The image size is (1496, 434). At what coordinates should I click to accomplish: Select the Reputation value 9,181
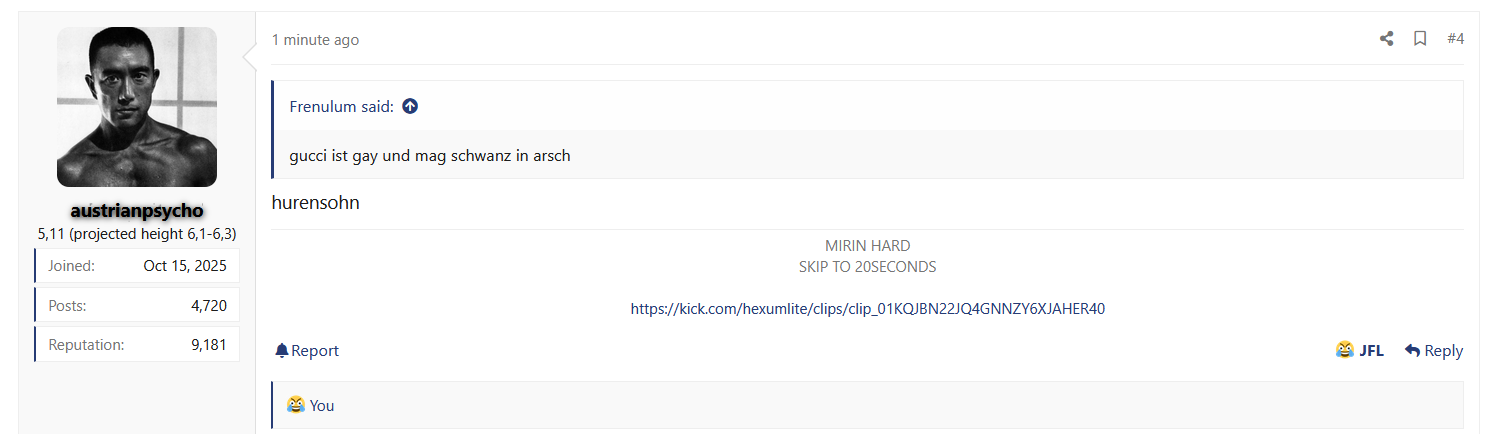coord(209,345)
